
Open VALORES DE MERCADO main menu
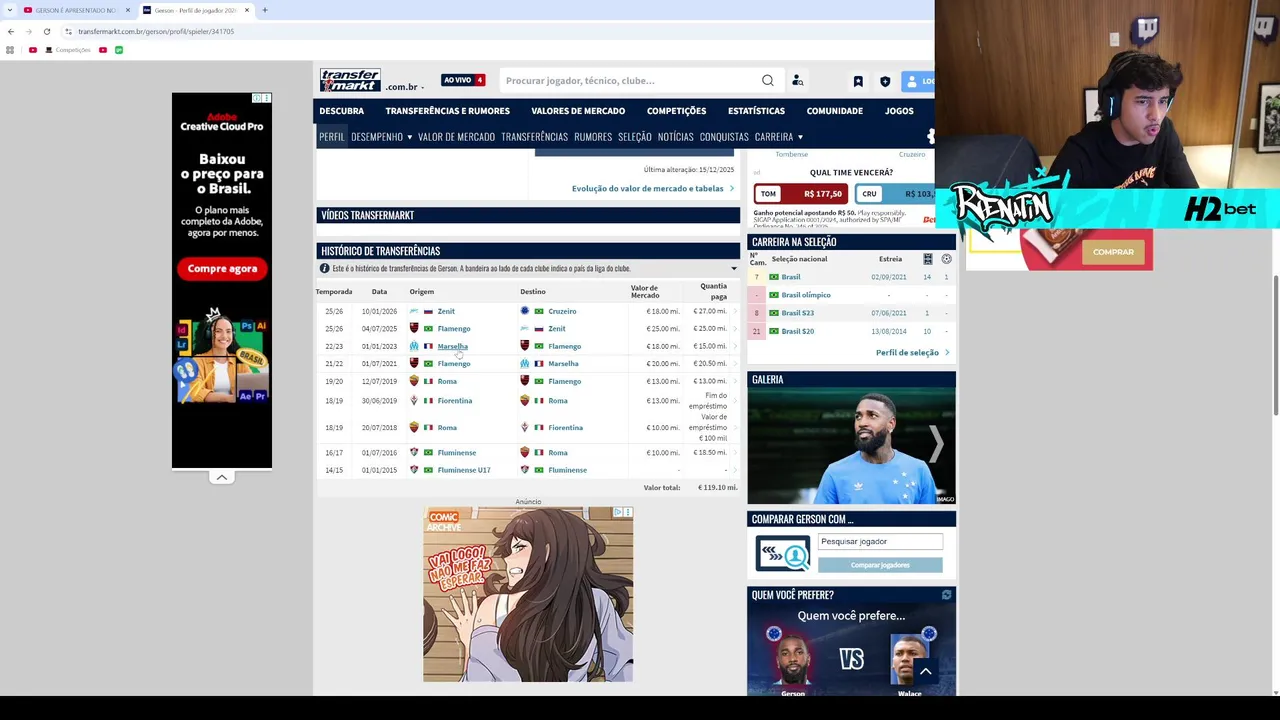pyautogui.click(x=578, y=111)
